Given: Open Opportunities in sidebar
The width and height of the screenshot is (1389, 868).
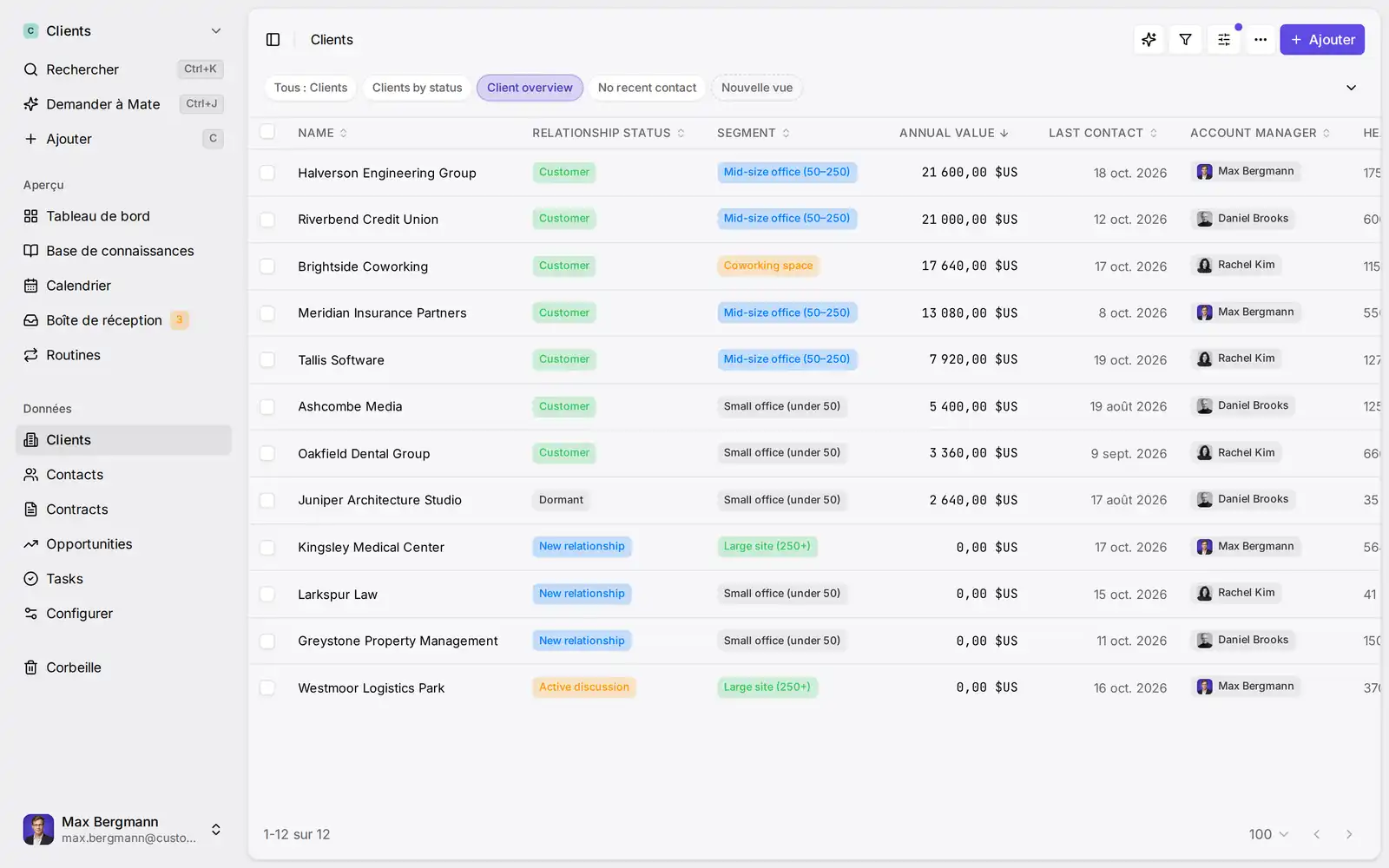Looking at the screenshot, I should click(x=123, y=544).
